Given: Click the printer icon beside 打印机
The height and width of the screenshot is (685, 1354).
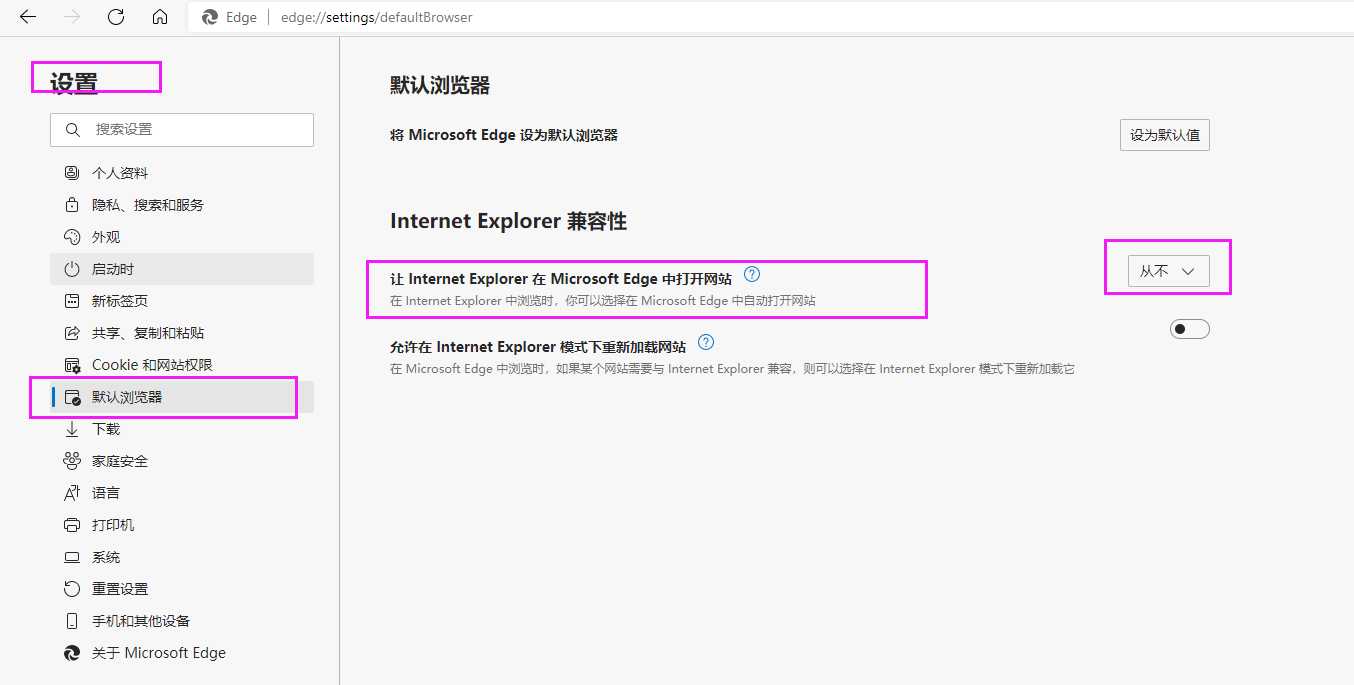Looking at the screenshot, I should pos(72,525).
